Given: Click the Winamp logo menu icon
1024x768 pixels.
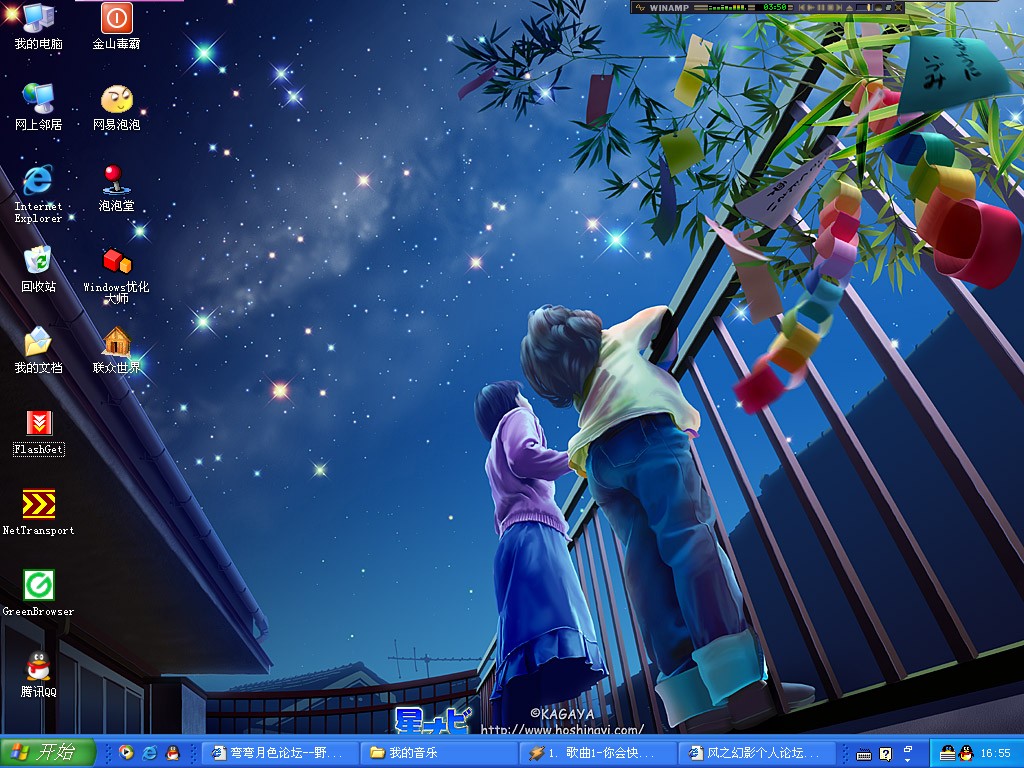Looking at the screenshot, I should 641,8.
